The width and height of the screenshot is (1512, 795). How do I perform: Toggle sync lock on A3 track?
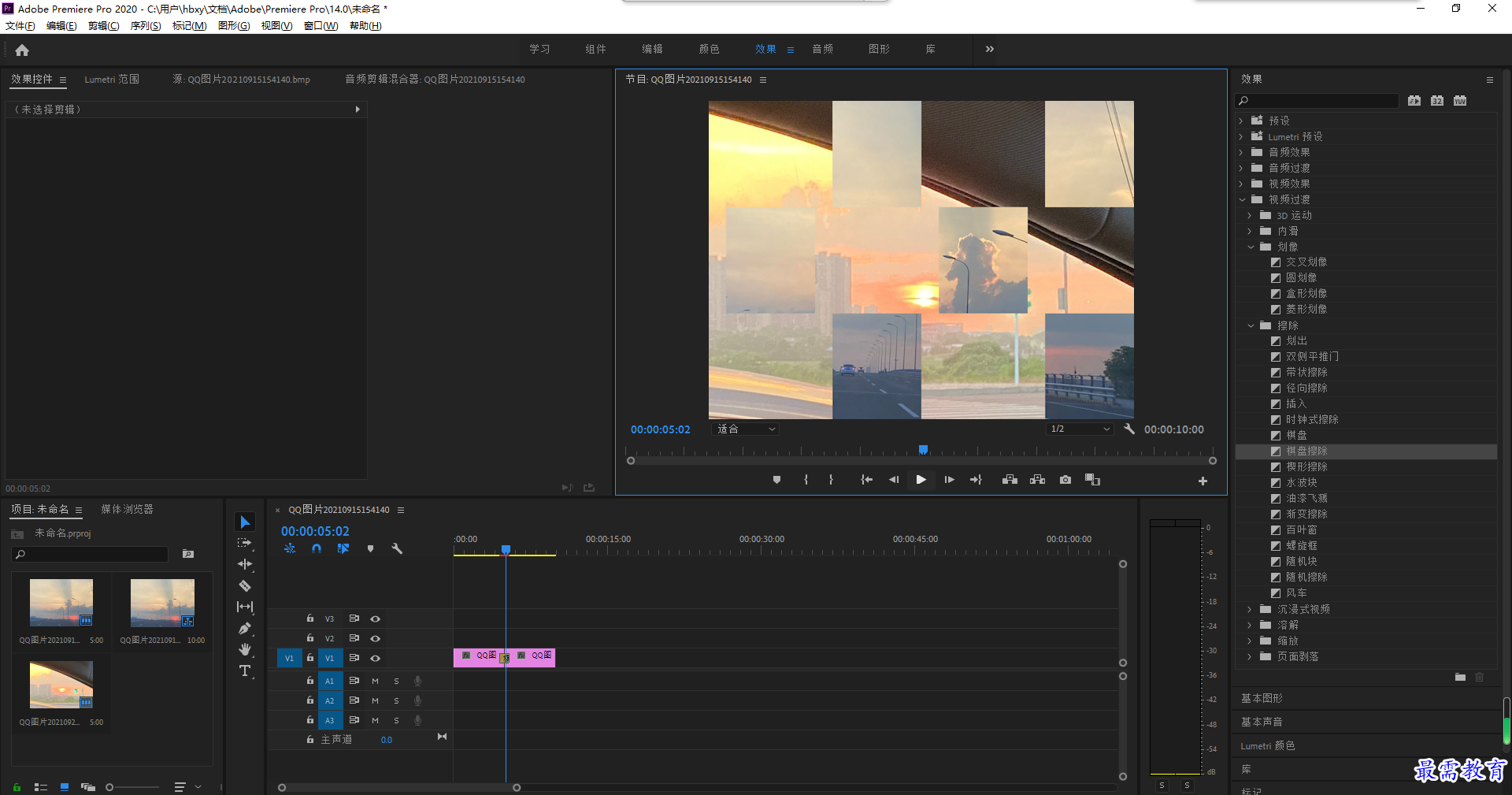[x=354, y=720]
